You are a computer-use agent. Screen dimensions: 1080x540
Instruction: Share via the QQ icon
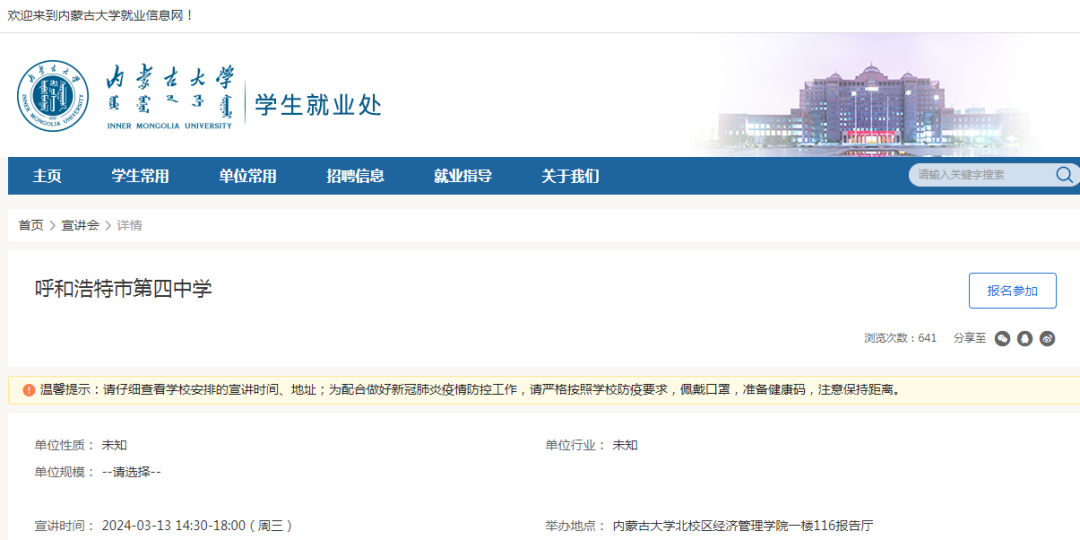[1025, 339]
